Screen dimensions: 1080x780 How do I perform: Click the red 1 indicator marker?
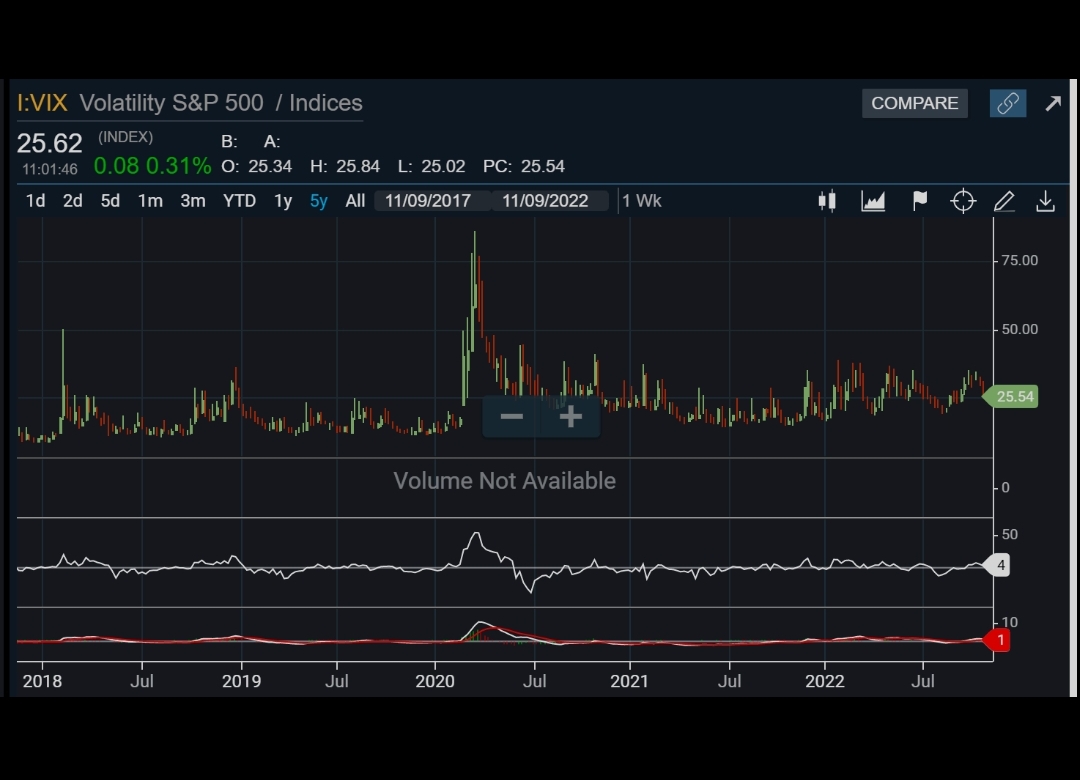[x=997, y=640]
